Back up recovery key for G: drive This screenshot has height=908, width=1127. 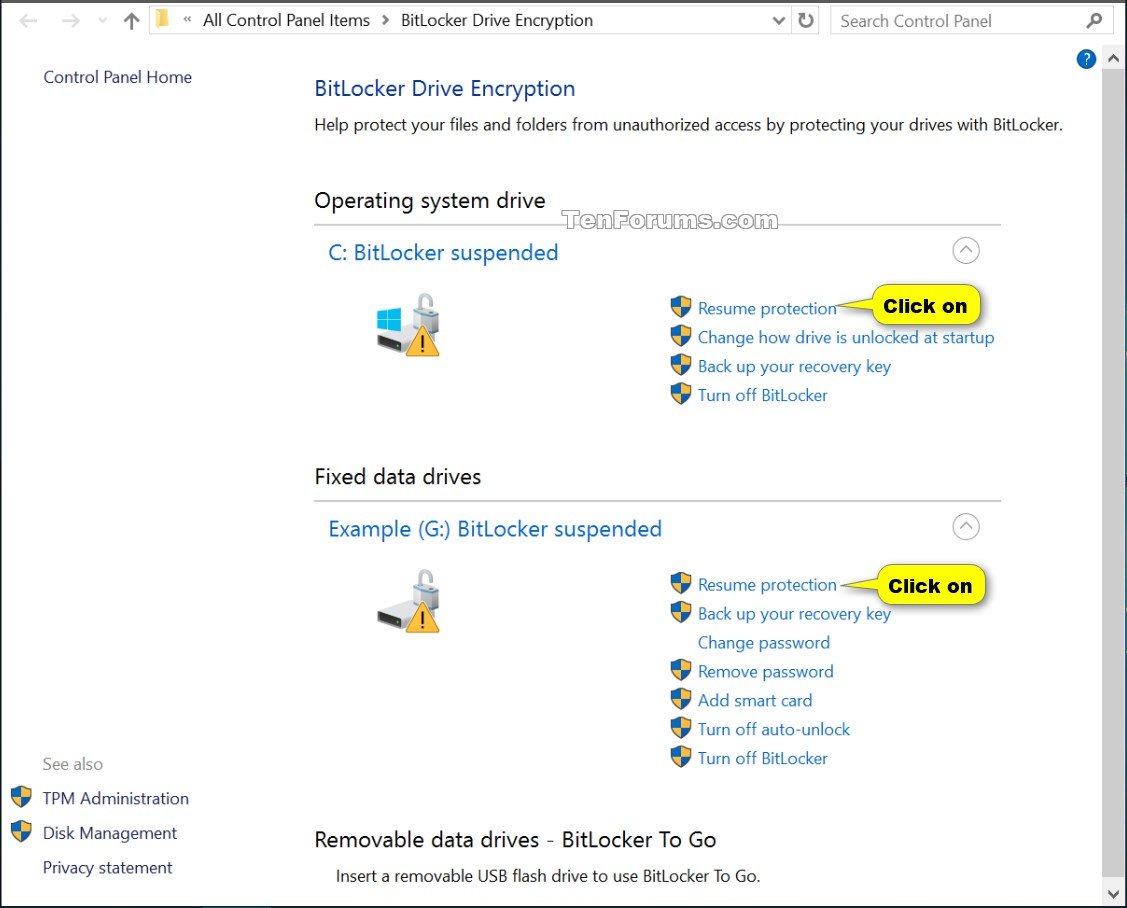794,614
